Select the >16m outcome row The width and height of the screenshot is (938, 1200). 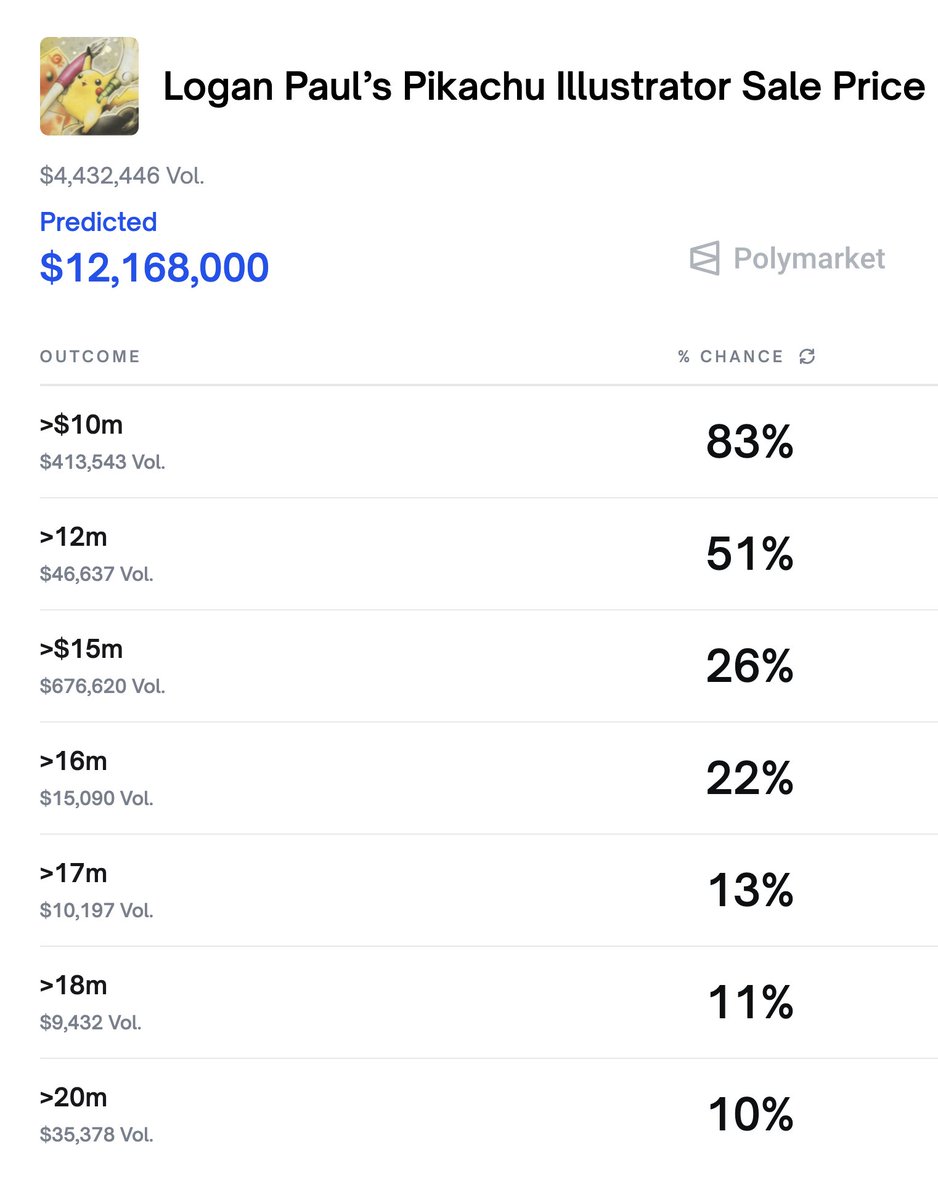click(489, 778)
